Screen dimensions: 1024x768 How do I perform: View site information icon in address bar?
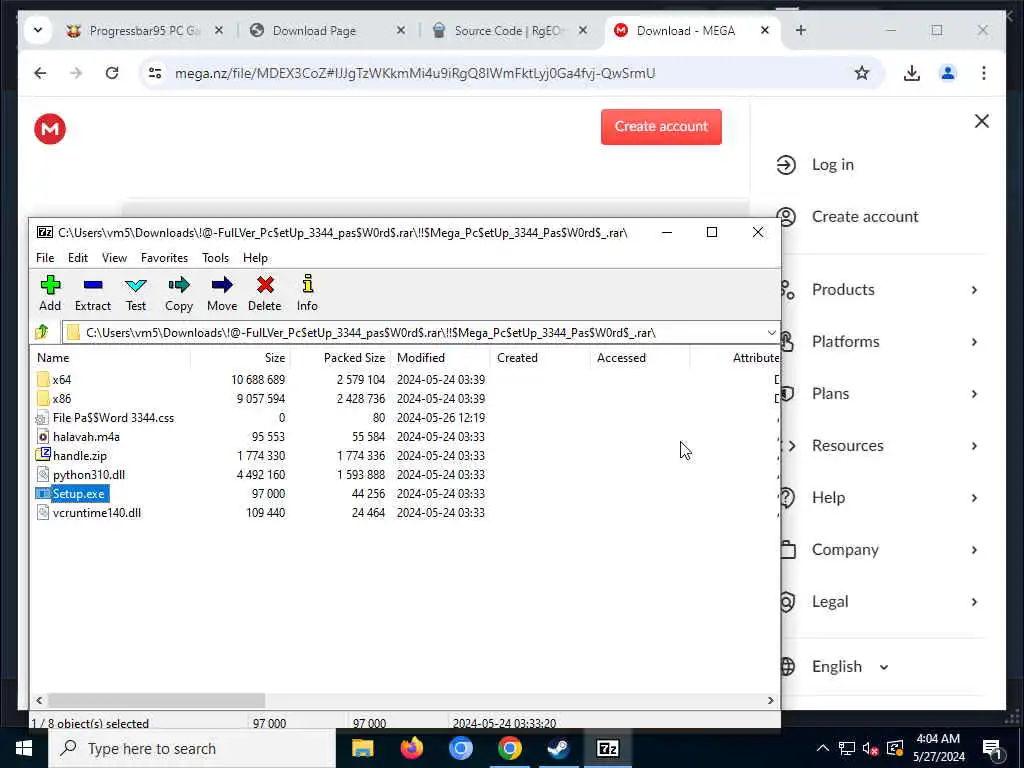[x=155, y=73]
